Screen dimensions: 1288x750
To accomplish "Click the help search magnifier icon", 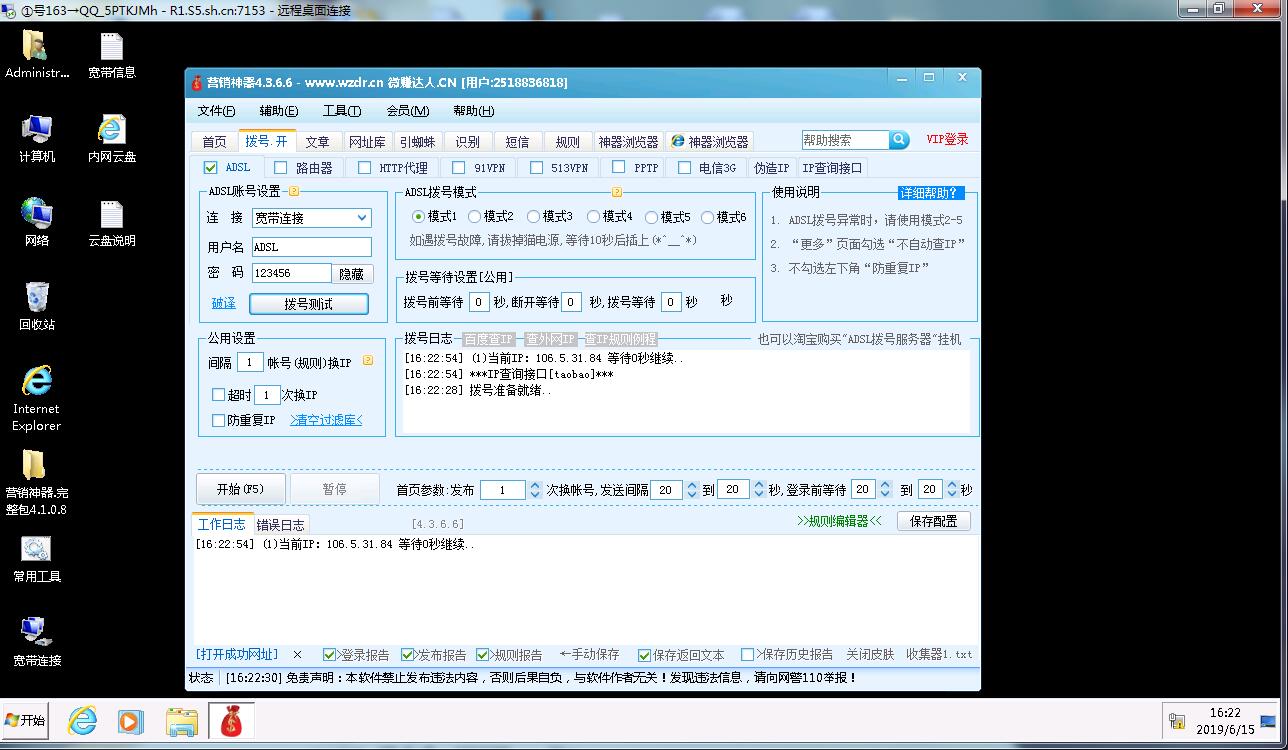I will pos(899,140).
